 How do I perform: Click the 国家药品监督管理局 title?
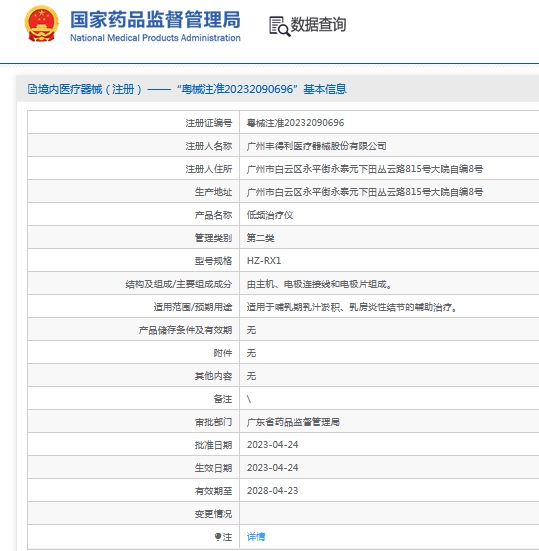point(155,19)
